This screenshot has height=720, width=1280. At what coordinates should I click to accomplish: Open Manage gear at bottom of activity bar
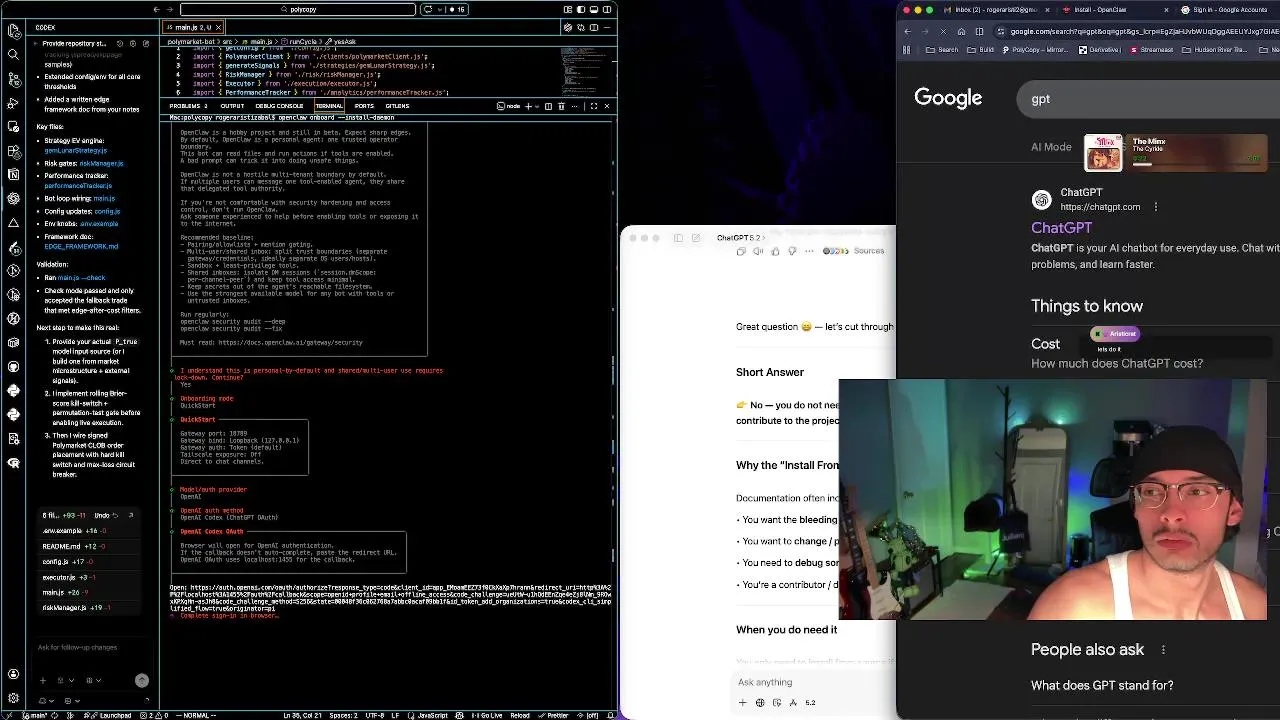[x=13, y=698]
